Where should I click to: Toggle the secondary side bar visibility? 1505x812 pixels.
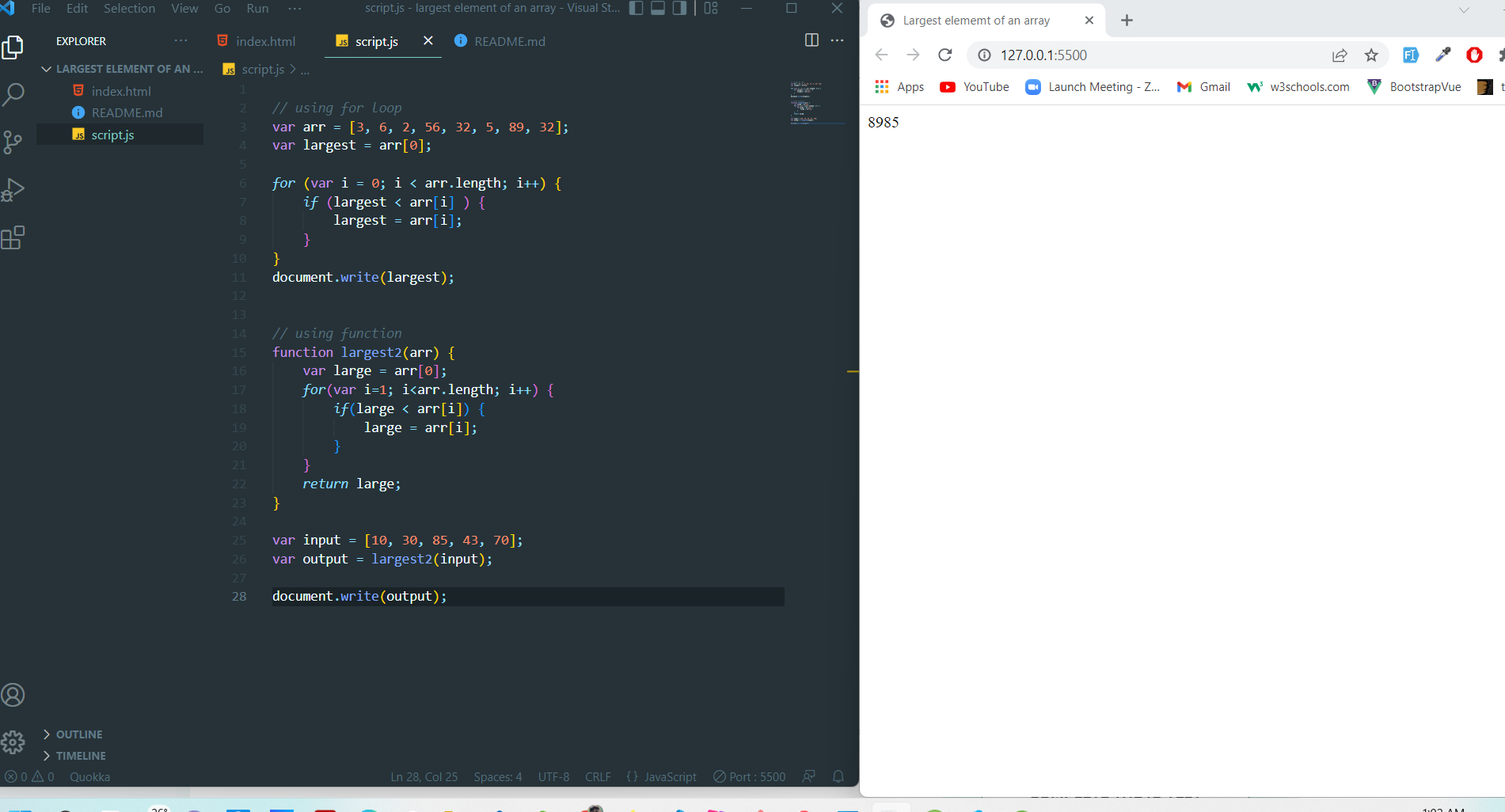(679, 8)
